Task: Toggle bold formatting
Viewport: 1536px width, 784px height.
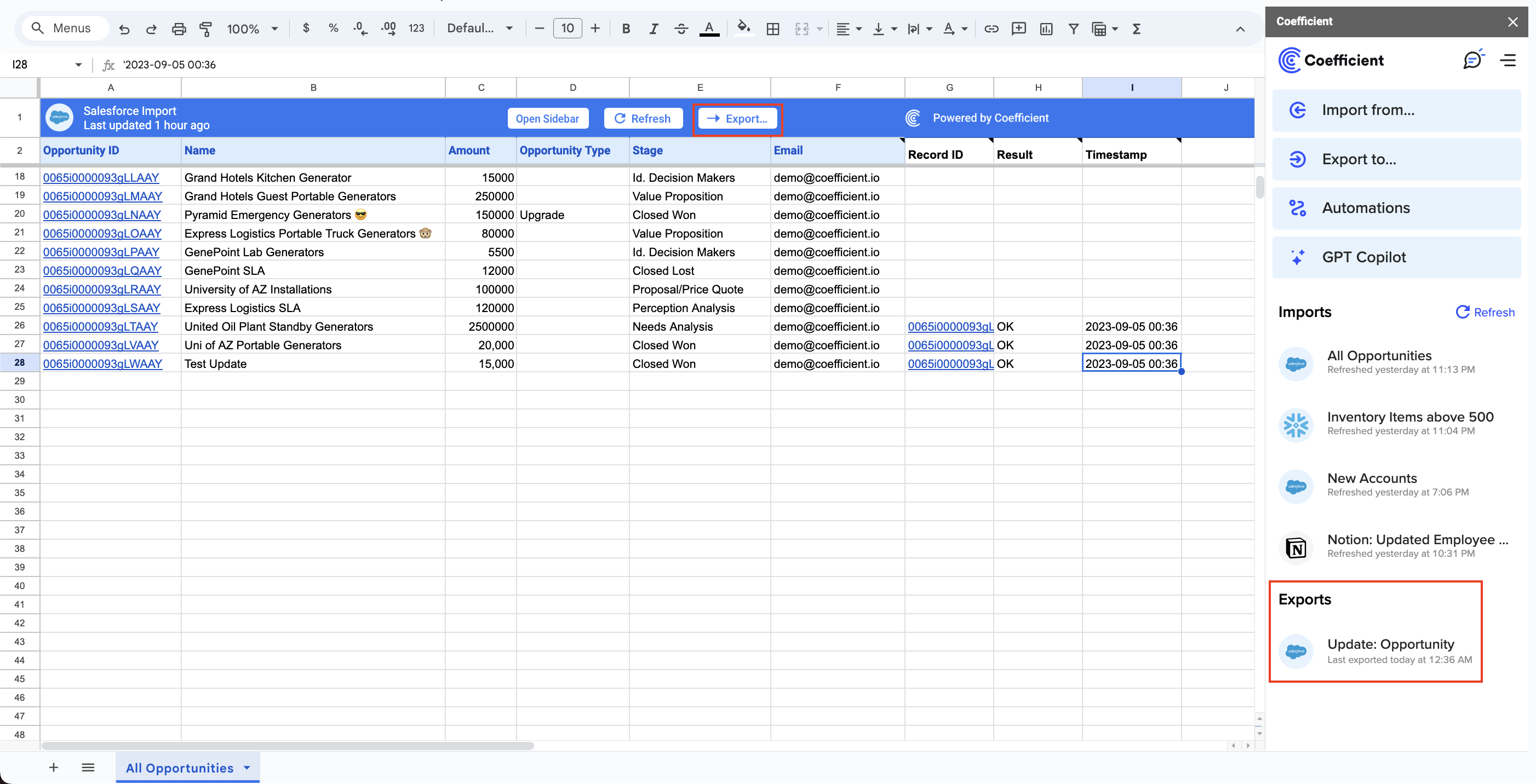Action: click(626, 28)
